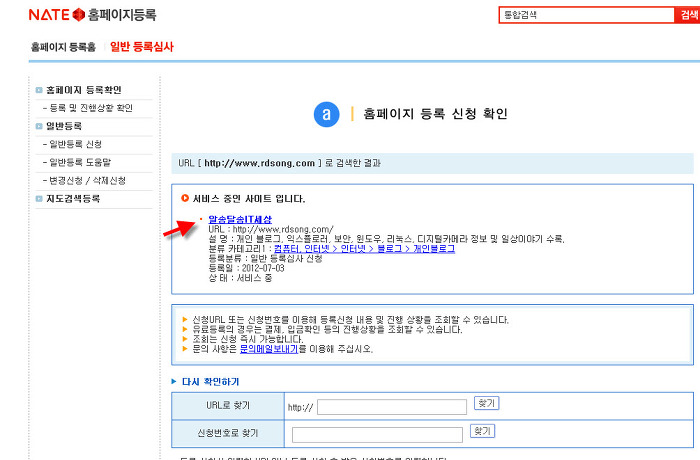
Task: Click the square icon beside 홈페이지 등록확인
Action: tap(38, 90)
